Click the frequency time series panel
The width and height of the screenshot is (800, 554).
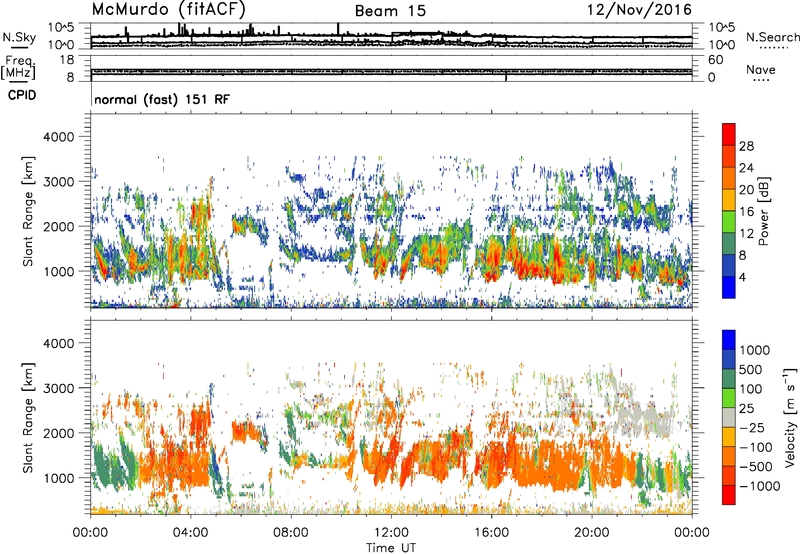tap(391, 68)
